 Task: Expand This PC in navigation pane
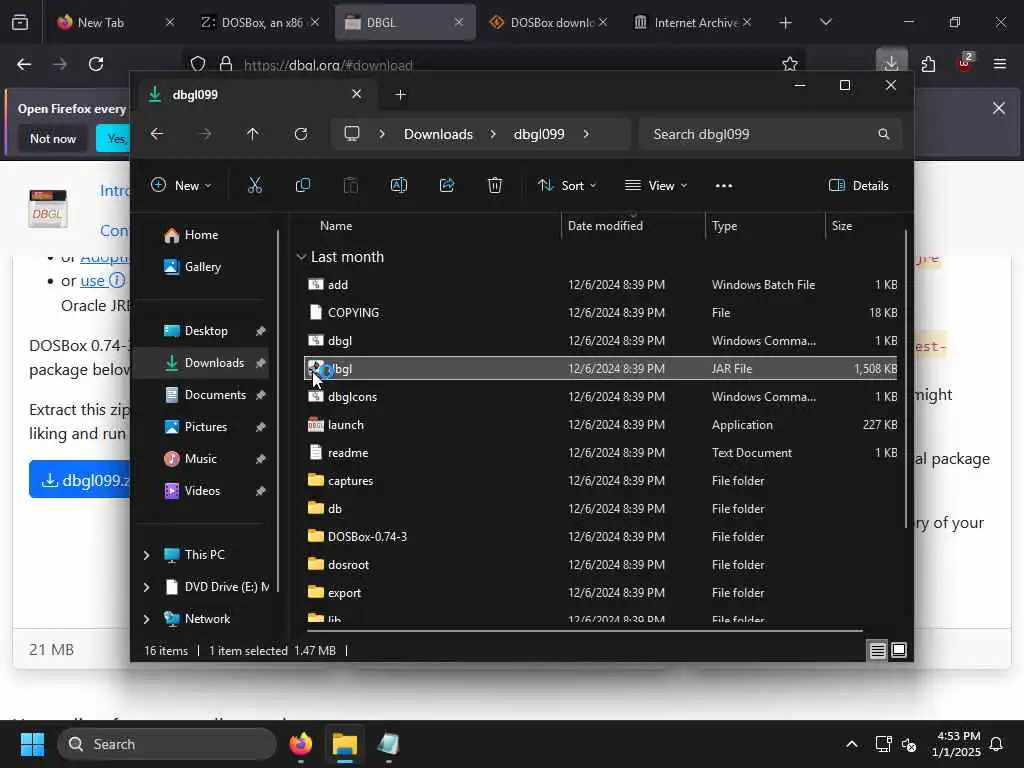pyautogui.click(x=146, y=555)
